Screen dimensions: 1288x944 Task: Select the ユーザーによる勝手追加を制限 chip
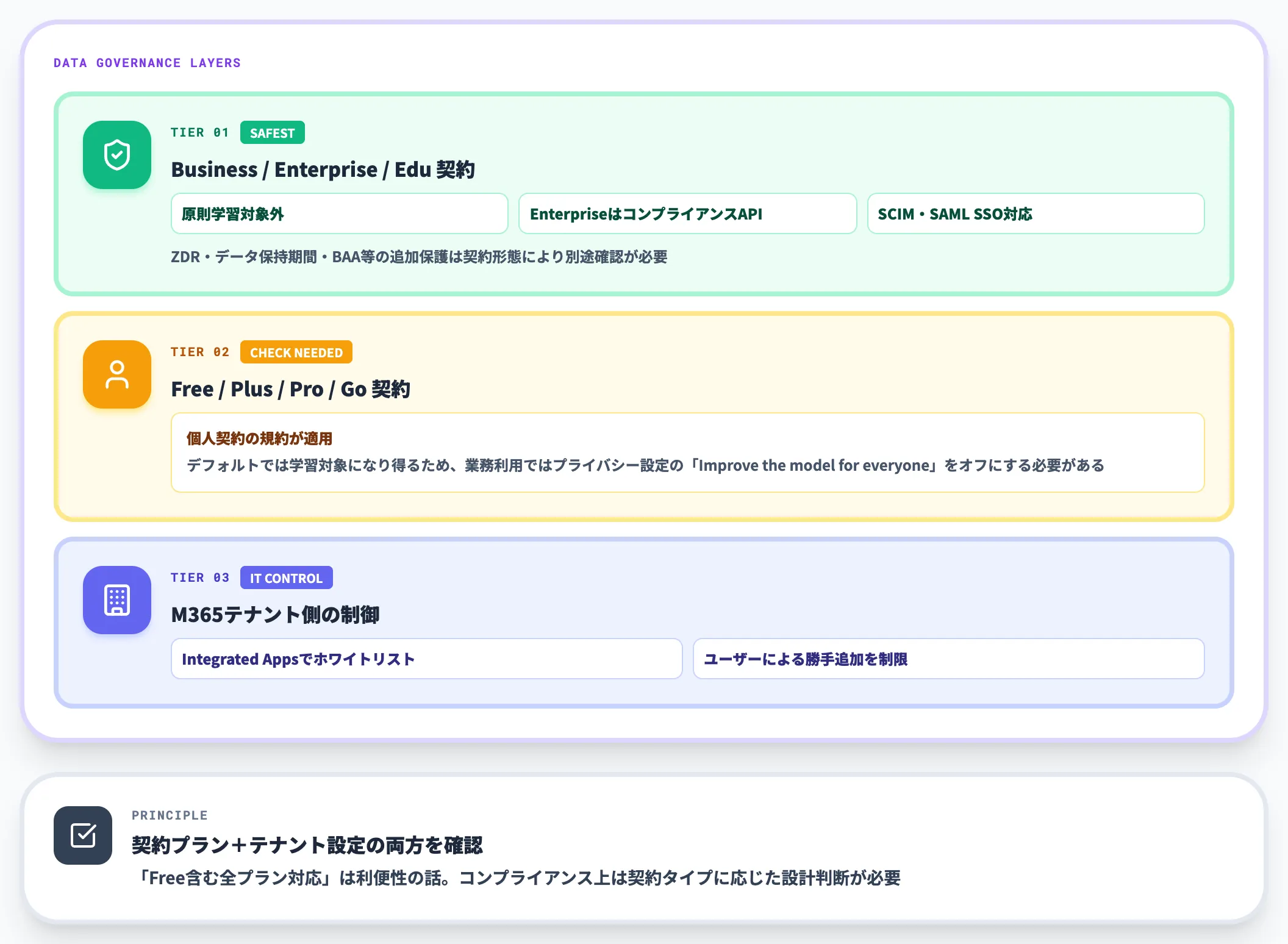(949, 659)
